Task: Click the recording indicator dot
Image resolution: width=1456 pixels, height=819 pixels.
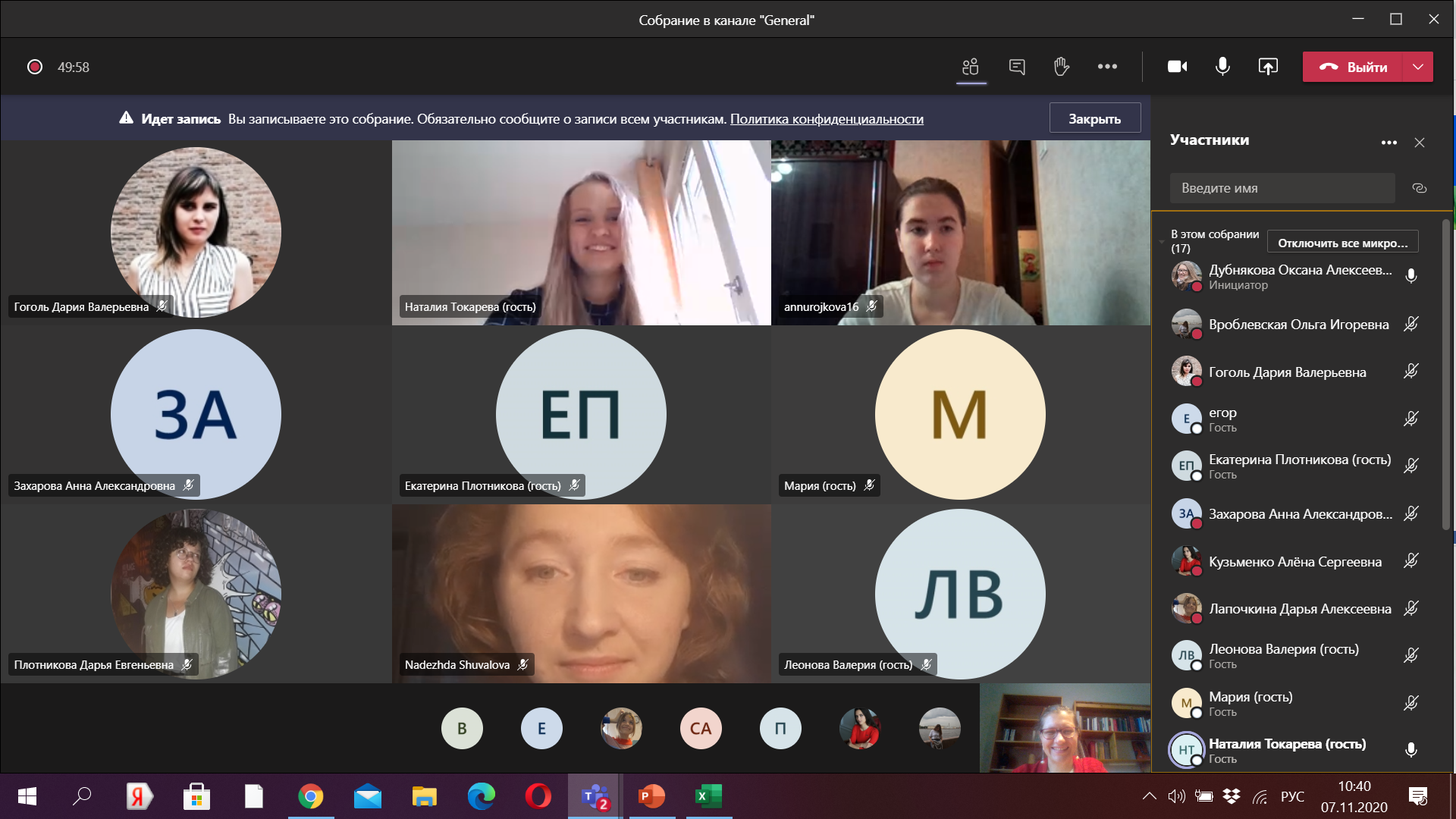Action: click(x=35, y=67)
